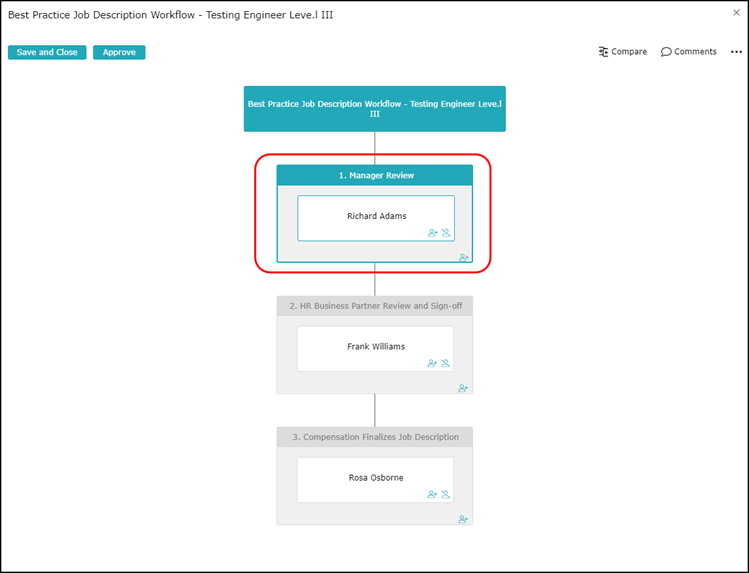Add a participant to HR Business Partner step
The image size is (749, 573).
[x=463, y=388]
